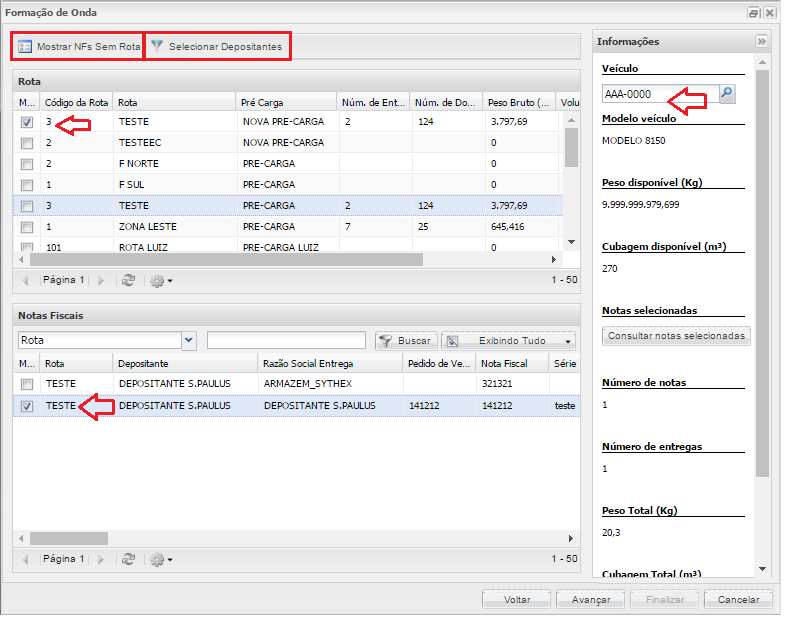Screen dimensions: 785x619
Task: Click Notas Fiscais horizontal scrollbar thumb
Action: pos(69,538)
